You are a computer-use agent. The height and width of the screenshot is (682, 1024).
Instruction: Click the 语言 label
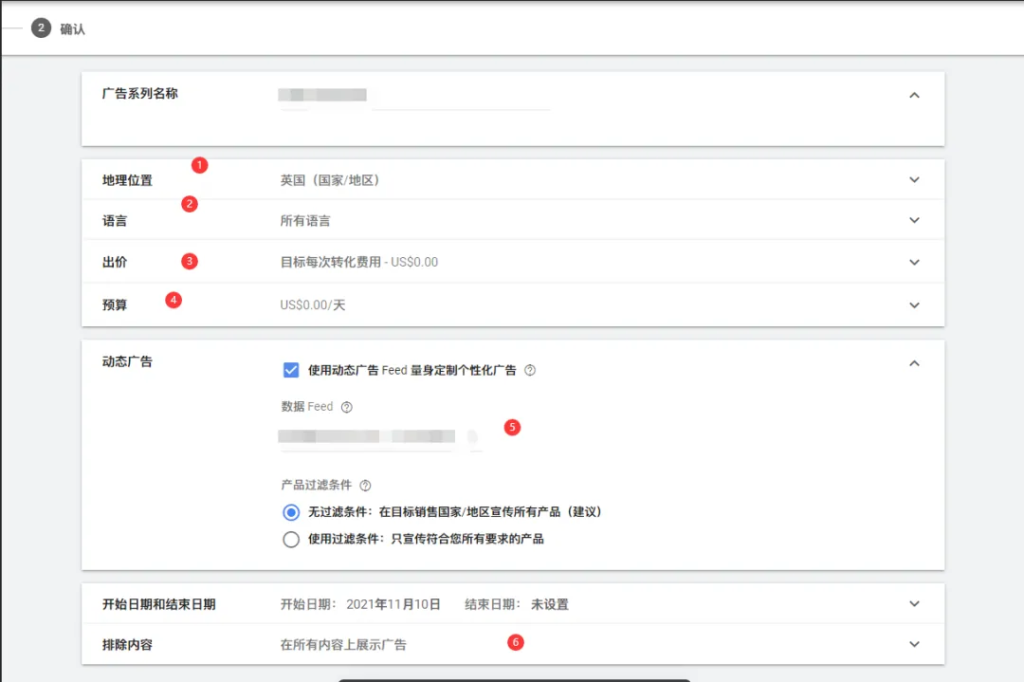pos(115,221)
